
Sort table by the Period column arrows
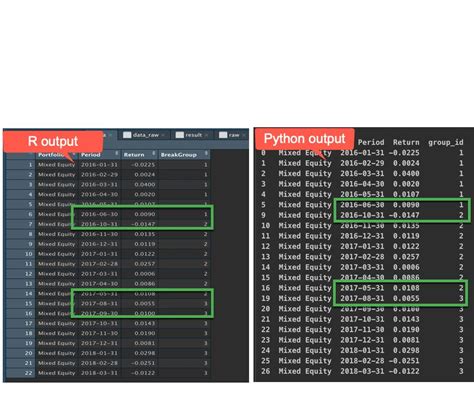[117, 153]
